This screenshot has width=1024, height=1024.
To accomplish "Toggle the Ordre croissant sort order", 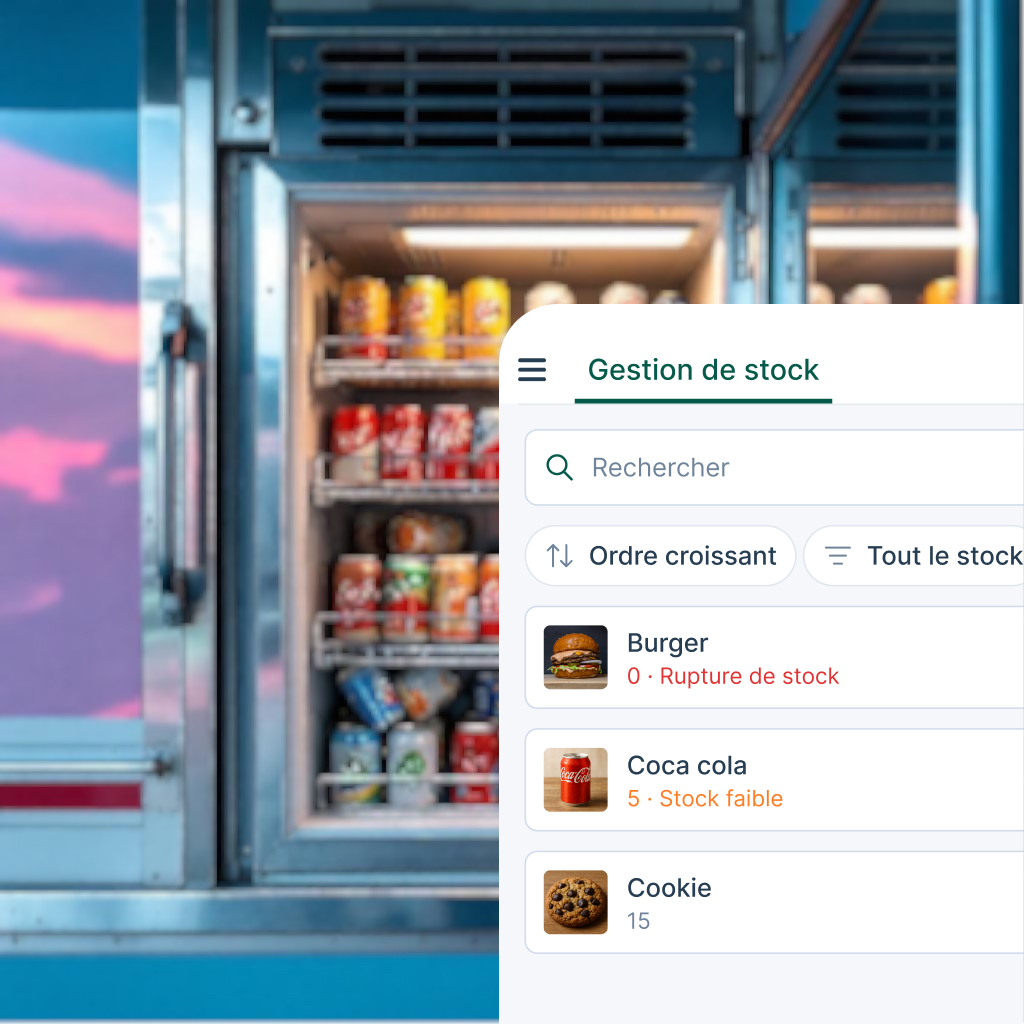I will [660, 556].
